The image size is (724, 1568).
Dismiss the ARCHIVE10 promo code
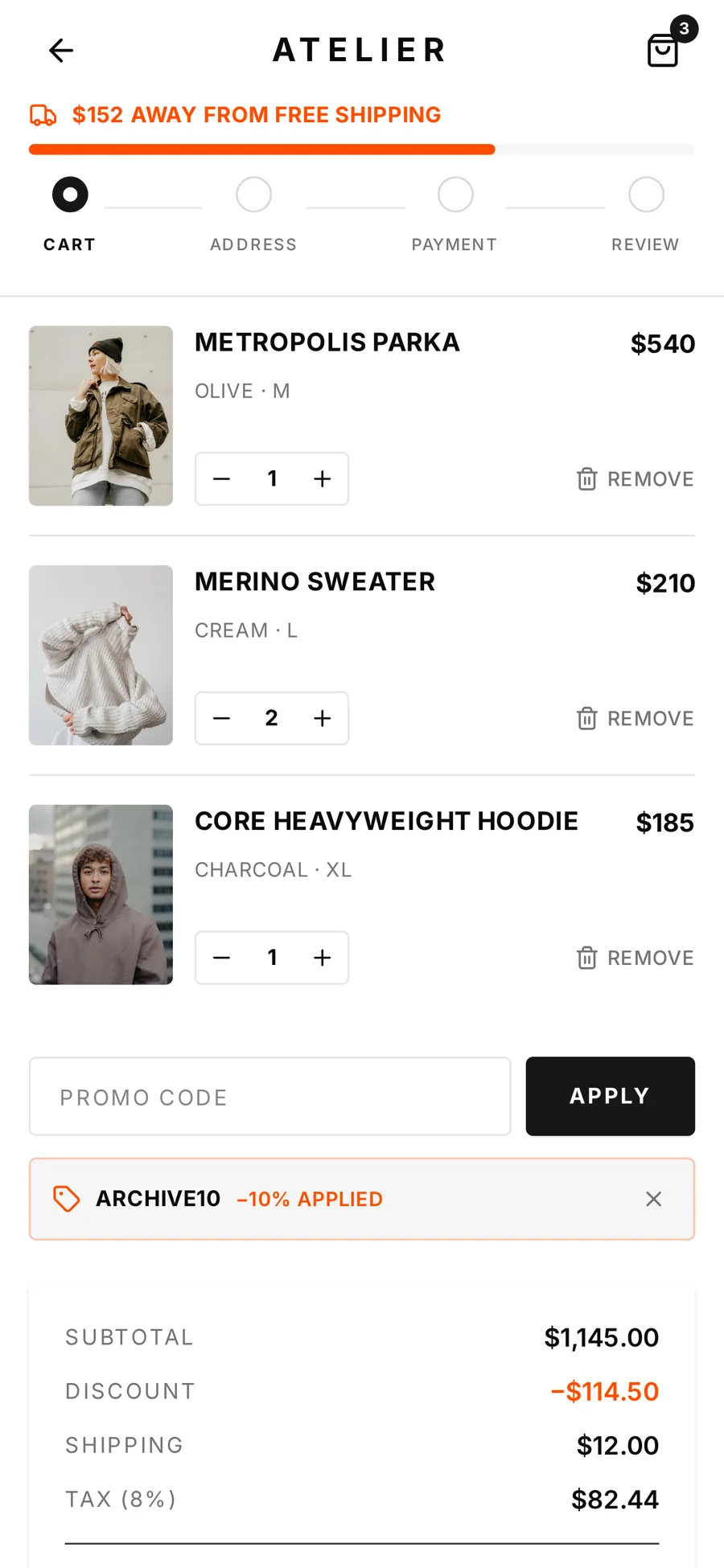click(x=654, y=1199)
